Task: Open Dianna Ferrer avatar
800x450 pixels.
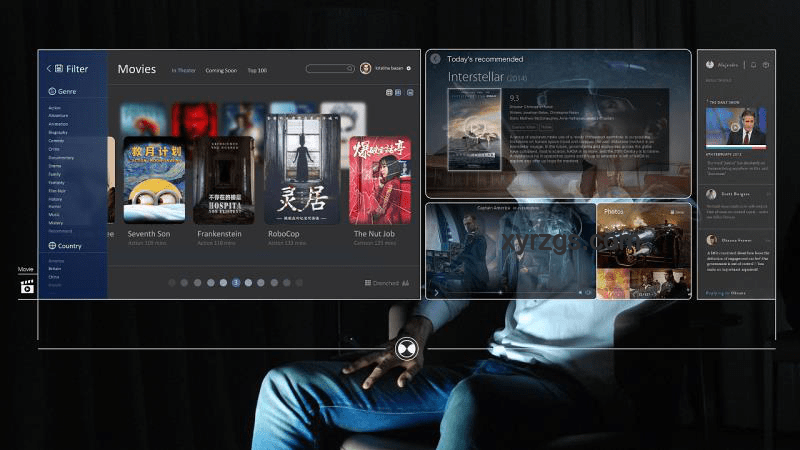Action: pyautogui.click(x=712, y=240)
